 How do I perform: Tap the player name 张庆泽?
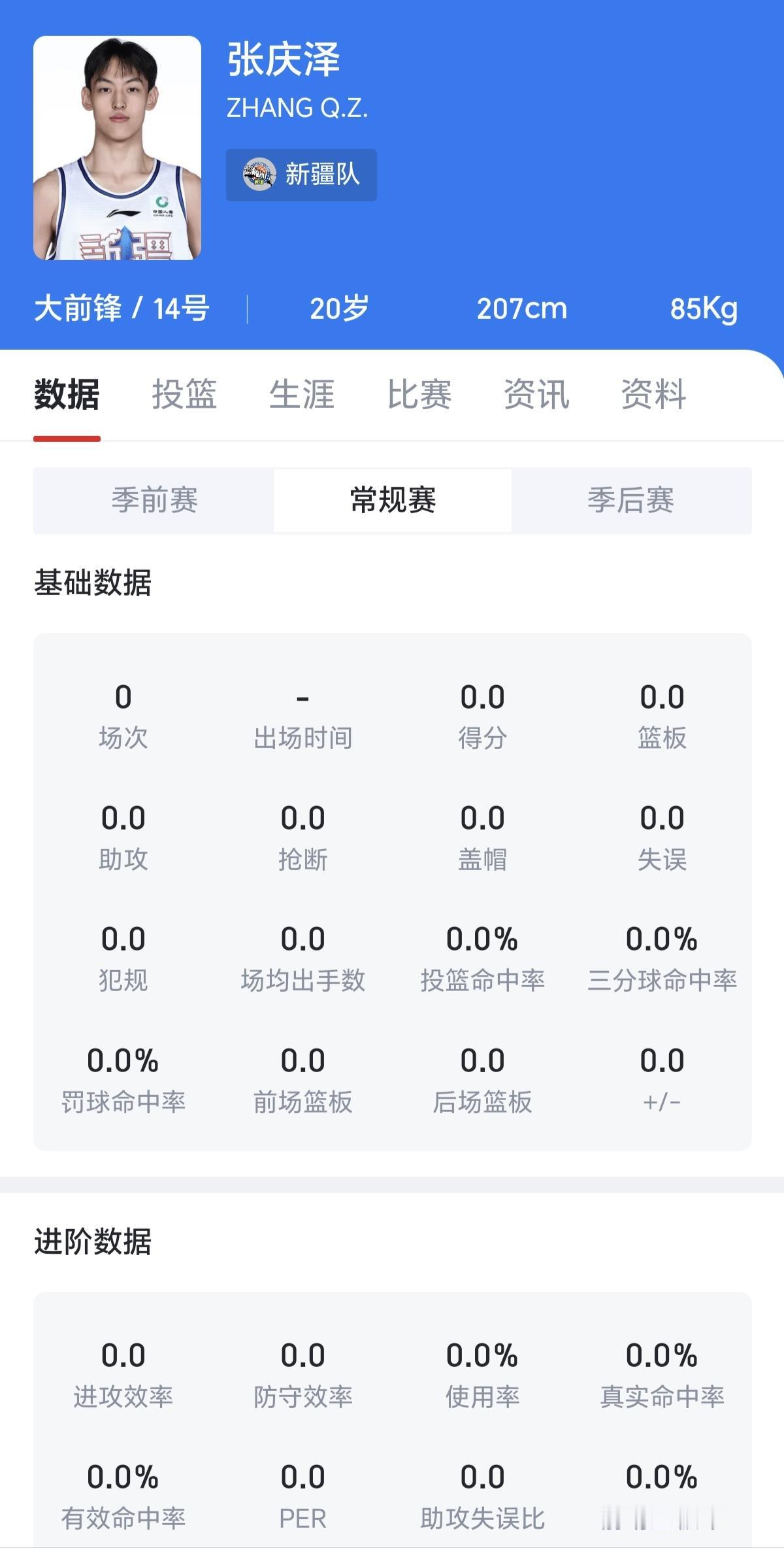[x=284, y=59]
